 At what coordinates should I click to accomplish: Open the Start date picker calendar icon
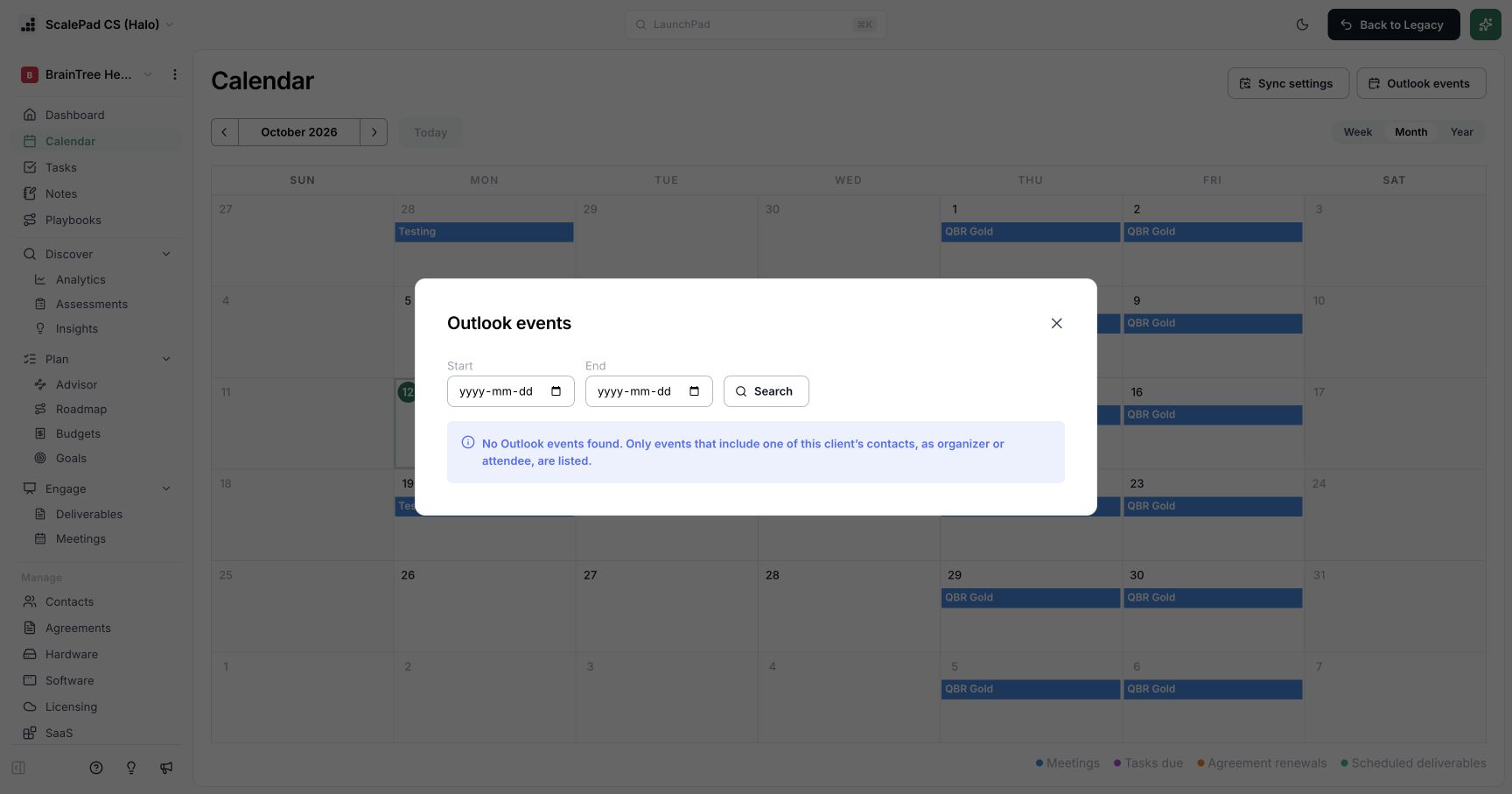[556, 391]
